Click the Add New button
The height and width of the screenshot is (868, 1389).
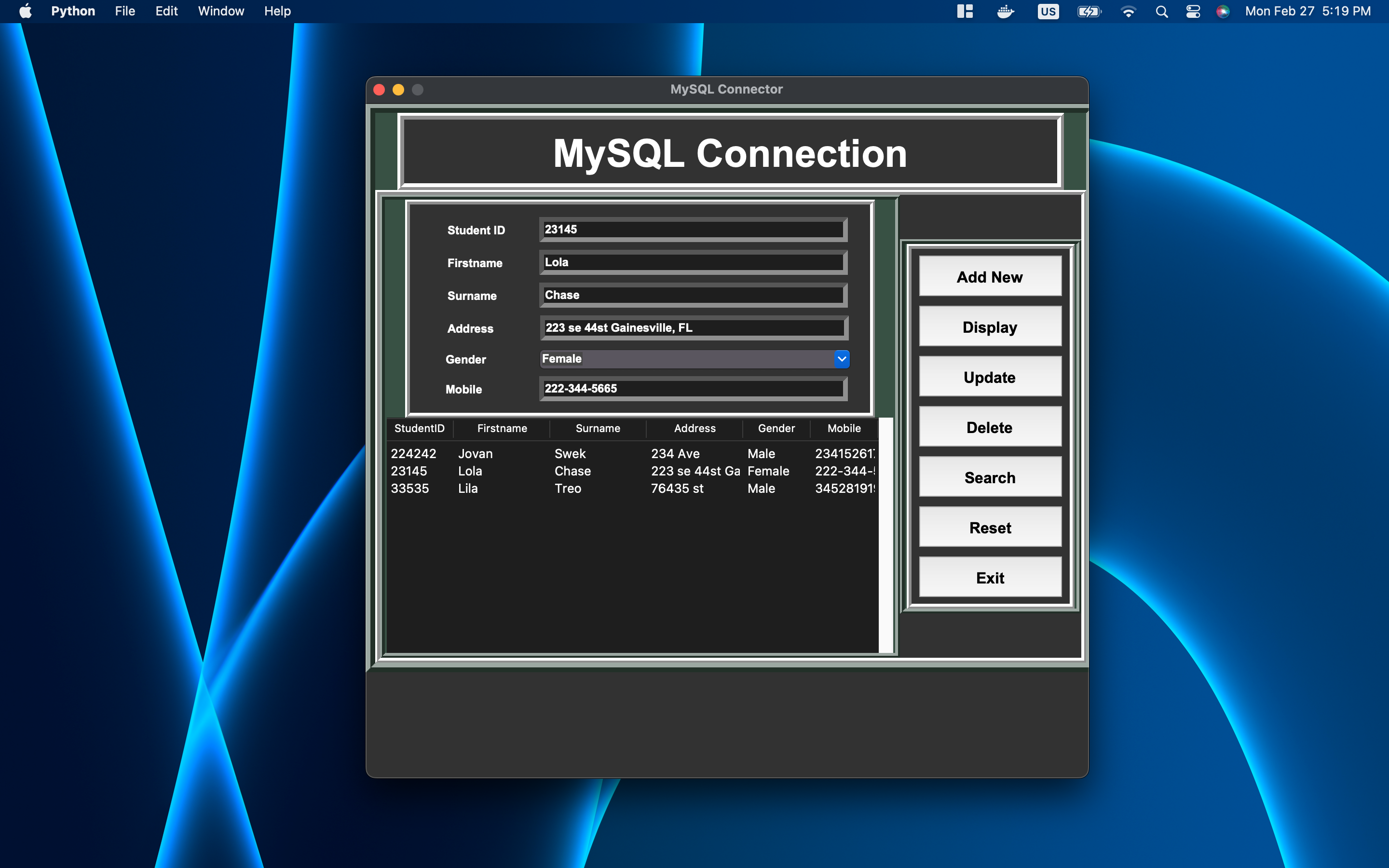(990, 276)
